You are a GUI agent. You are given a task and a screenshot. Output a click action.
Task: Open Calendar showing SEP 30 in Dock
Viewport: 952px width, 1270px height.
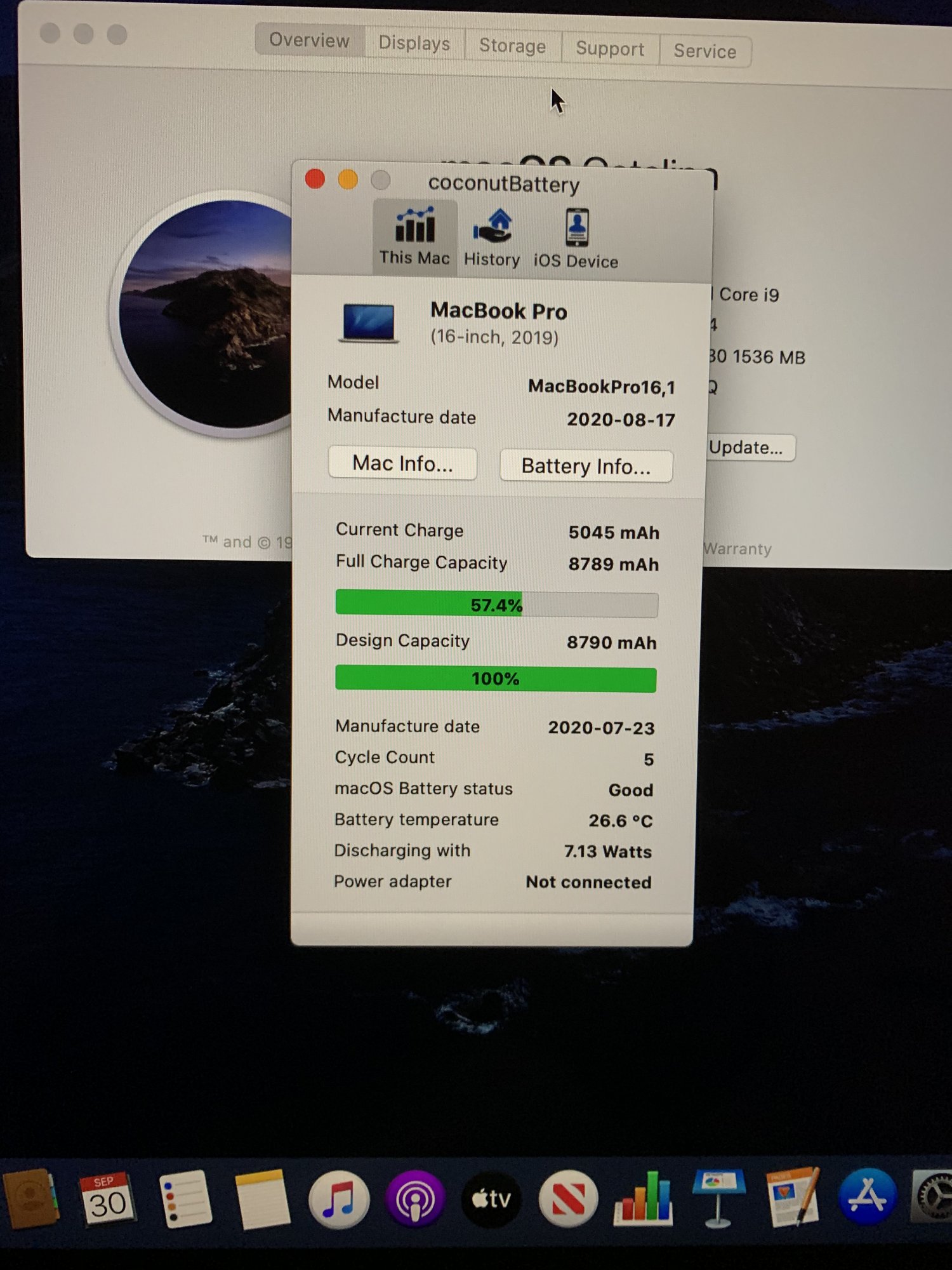pyautogui.click(x=107, y=1199)
